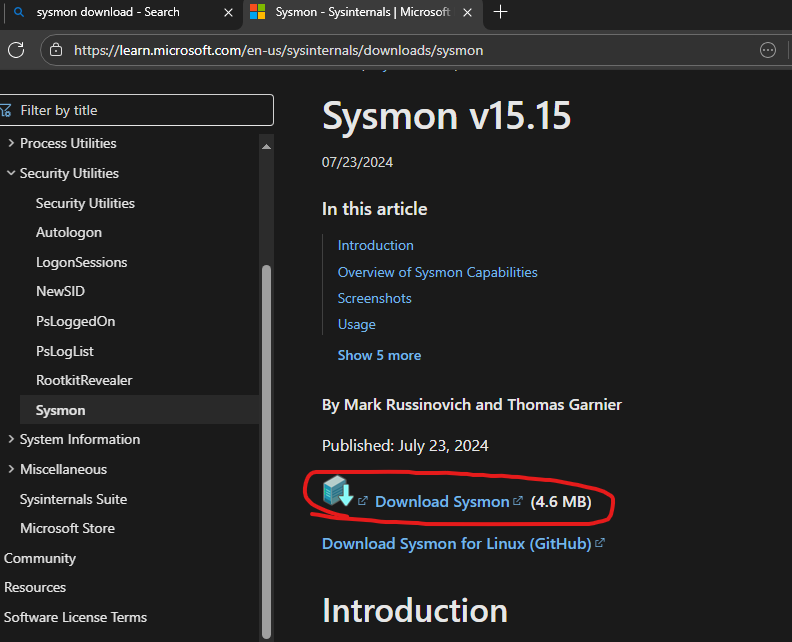Click the Sysmon v15.15 heading
The width and height of the screenshot is (792, 642).
[447, 116]
